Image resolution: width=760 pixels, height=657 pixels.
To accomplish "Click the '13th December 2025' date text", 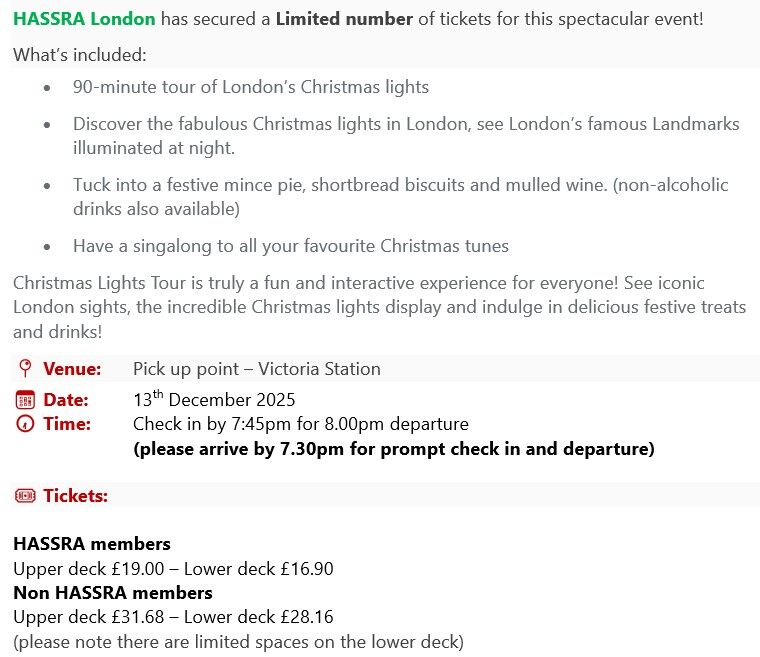I will [x=214, y=400].
